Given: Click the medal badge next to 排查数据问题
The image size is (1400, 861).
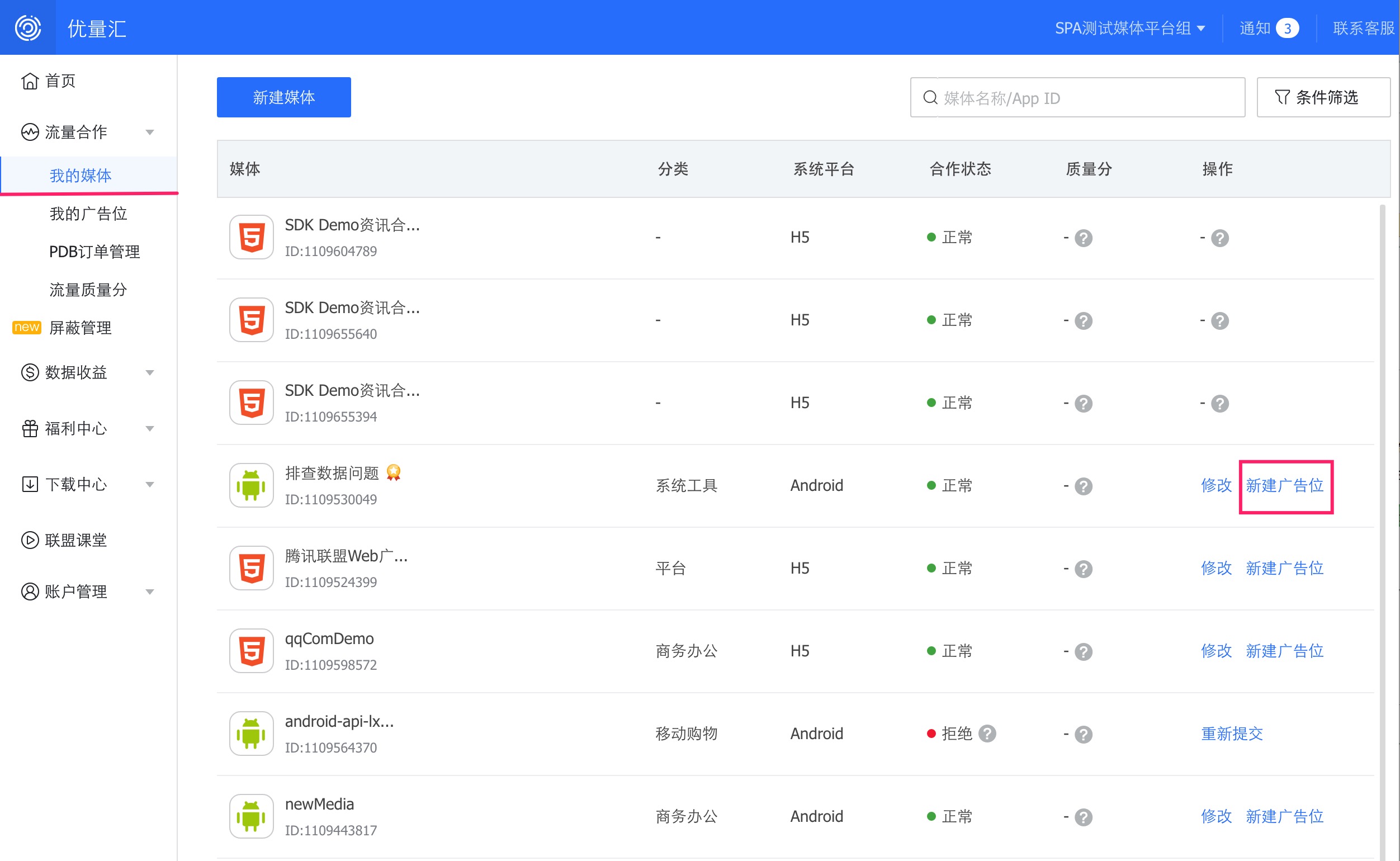Looking at the screenshot, I should tap(394, 472).
